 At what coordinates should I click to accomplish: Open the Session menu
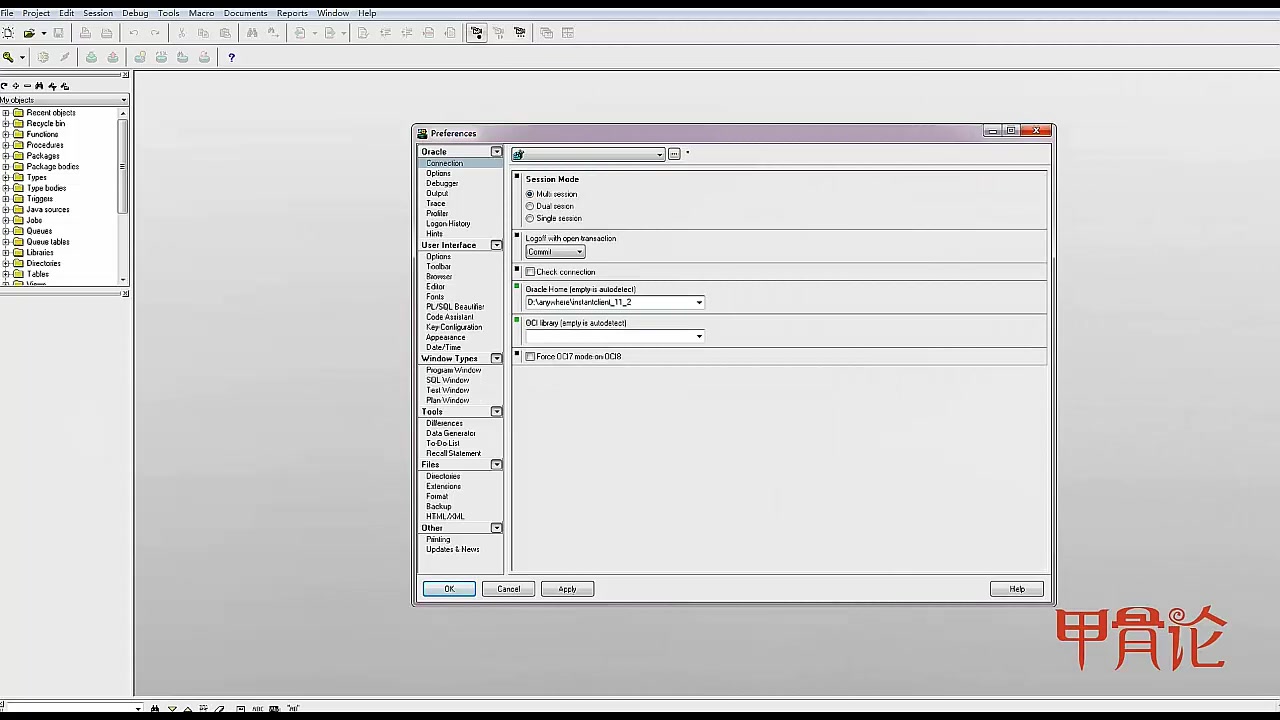(x=98, y=13)
